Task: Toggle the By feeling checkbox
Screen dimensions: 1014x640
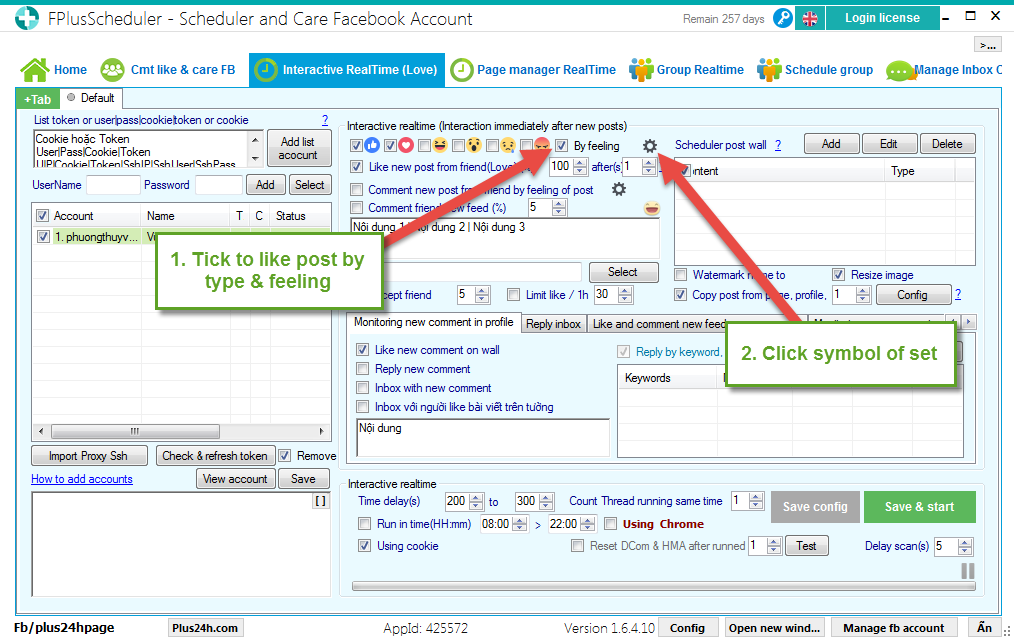Action: [x=561, y=145]
